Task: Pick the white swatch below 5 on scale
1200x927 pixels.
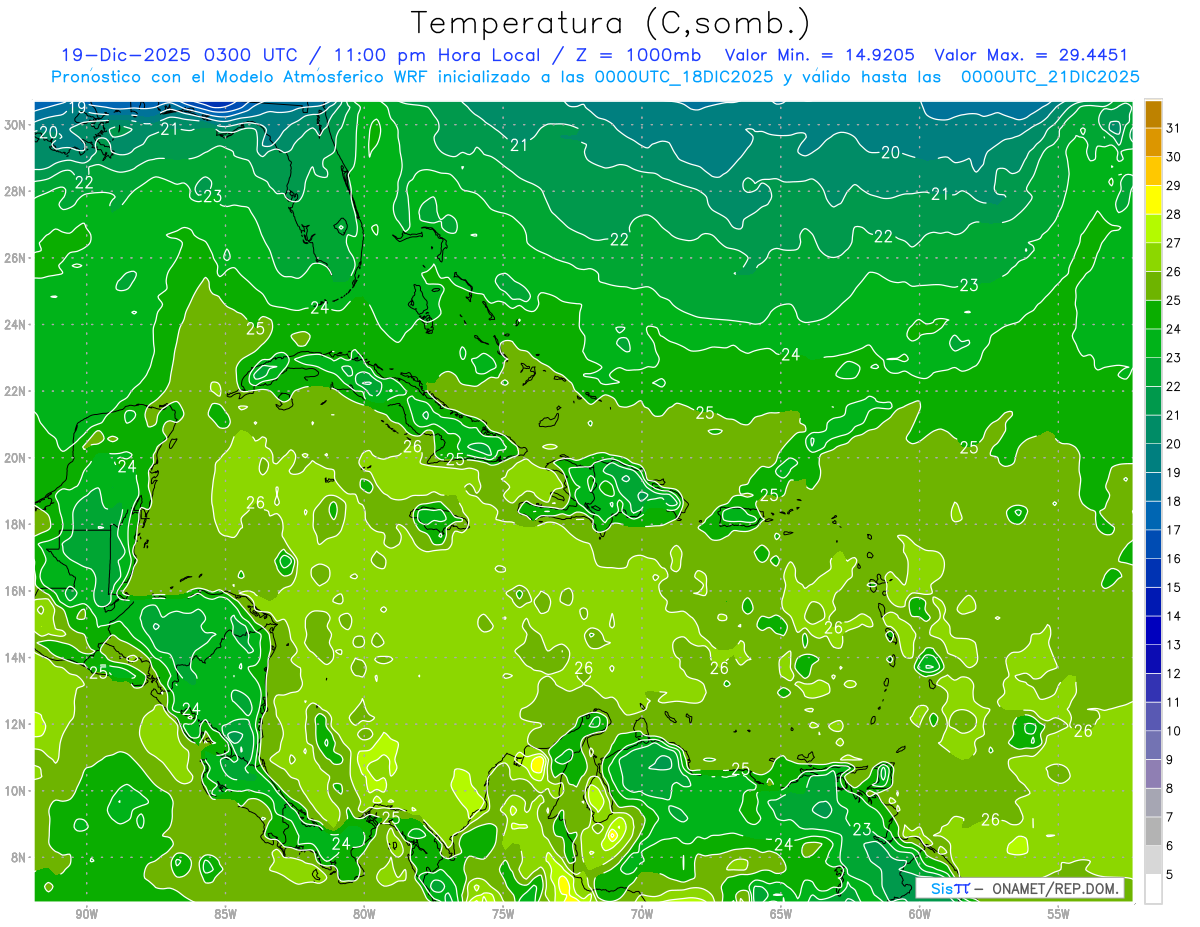Action: (x=1153, y=889)
